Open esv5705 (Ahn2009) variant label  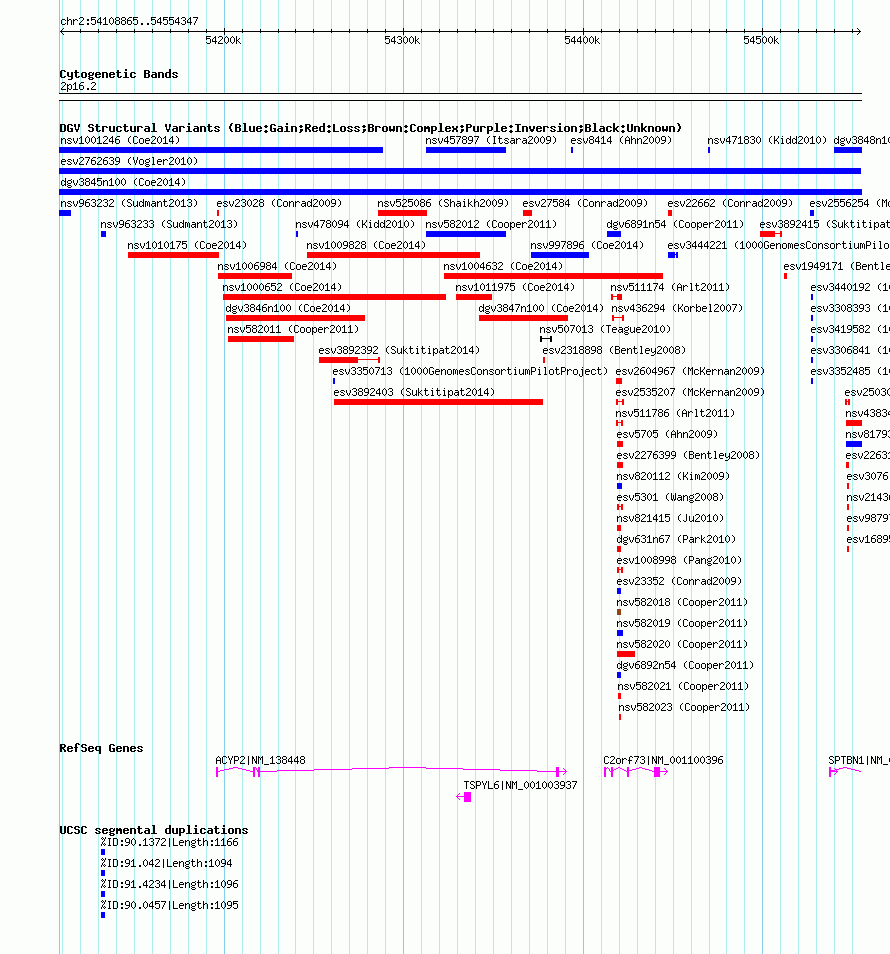click(x=667, y=434)
